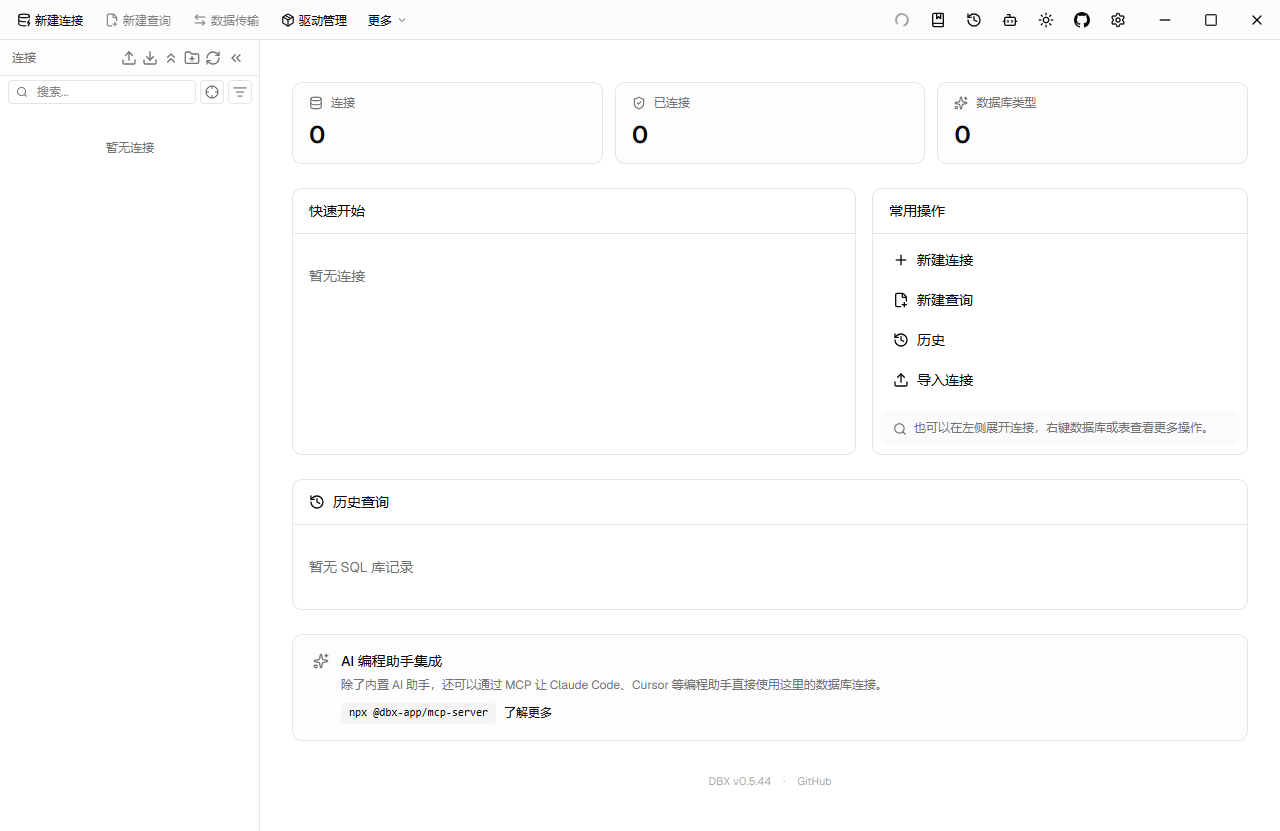Viewport: 1280px width, 831px height.
Task: Toggle the sun theme icon
Action: coord(1046,20)
